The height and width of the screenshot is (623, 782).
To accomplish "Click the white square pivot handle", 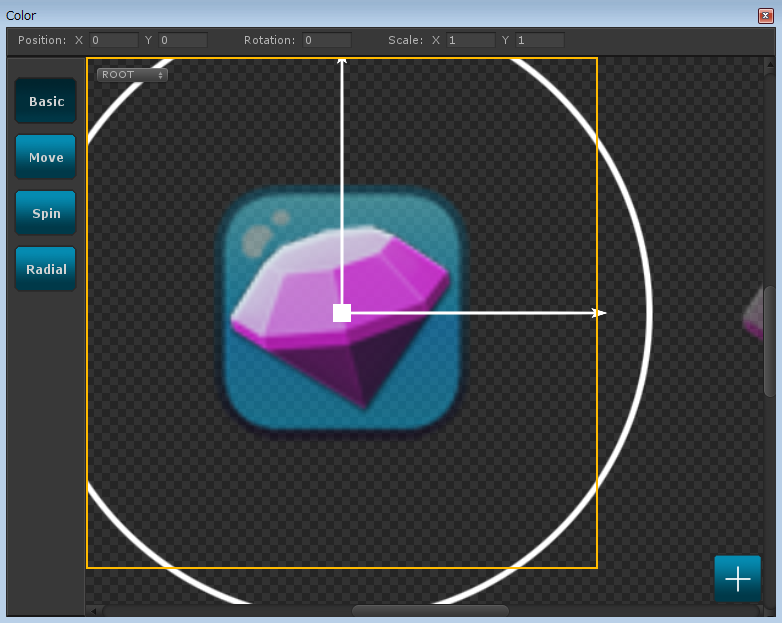I will click(342, 313).
